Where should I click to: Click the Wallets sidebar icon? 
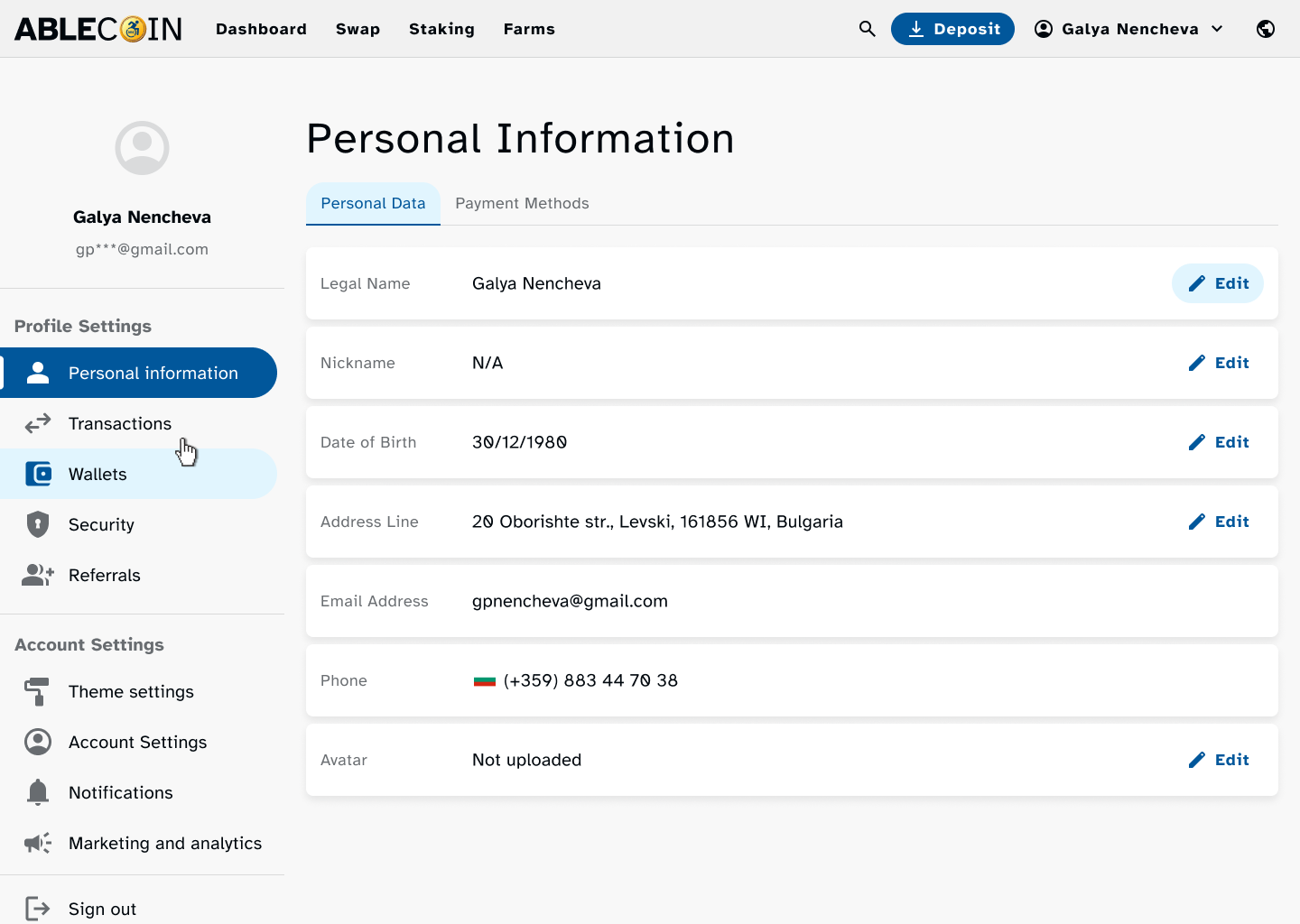[x=38, y=474]
